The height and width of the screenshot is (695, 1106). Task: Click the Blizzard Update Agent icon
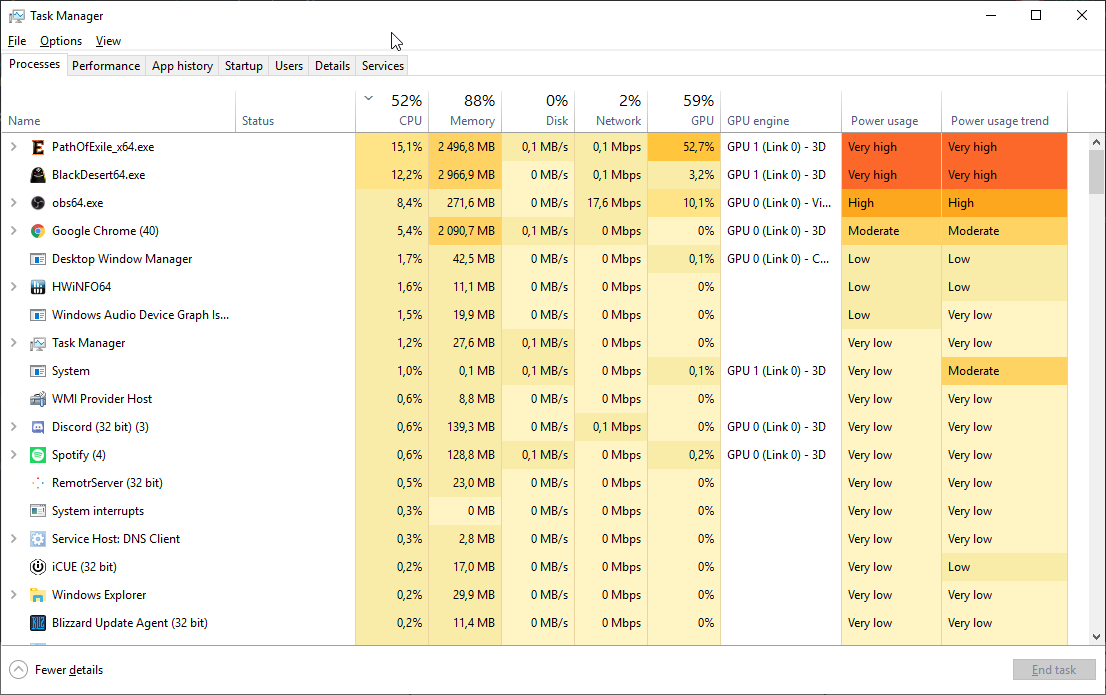pos(38,623)
